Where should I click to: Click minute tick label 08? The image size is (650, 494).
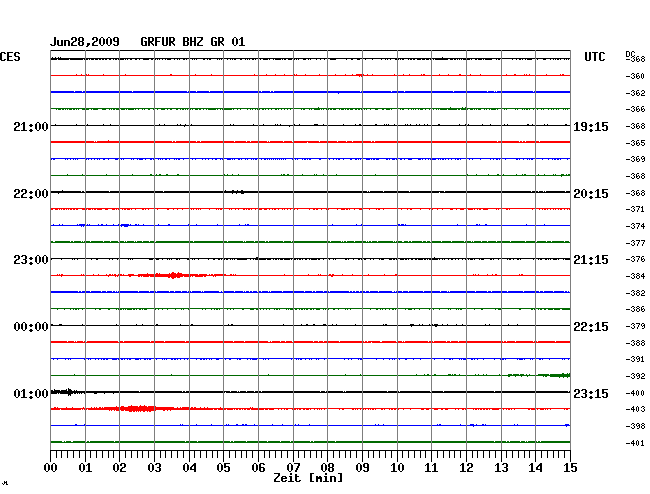tap(327, 468)
